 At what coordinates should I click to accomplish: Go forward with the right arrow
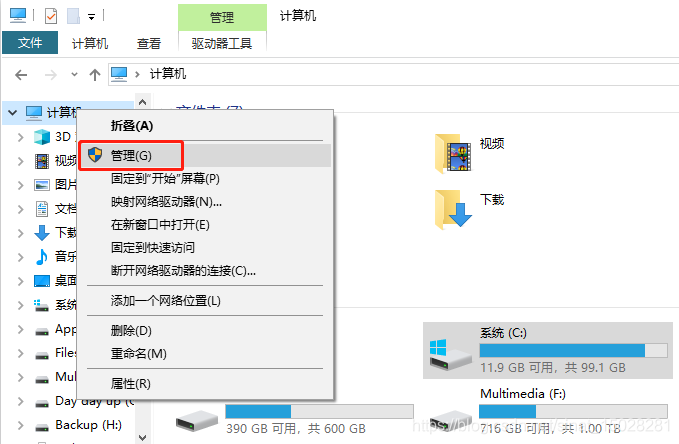pyautogui.click(x=51, y=75)
